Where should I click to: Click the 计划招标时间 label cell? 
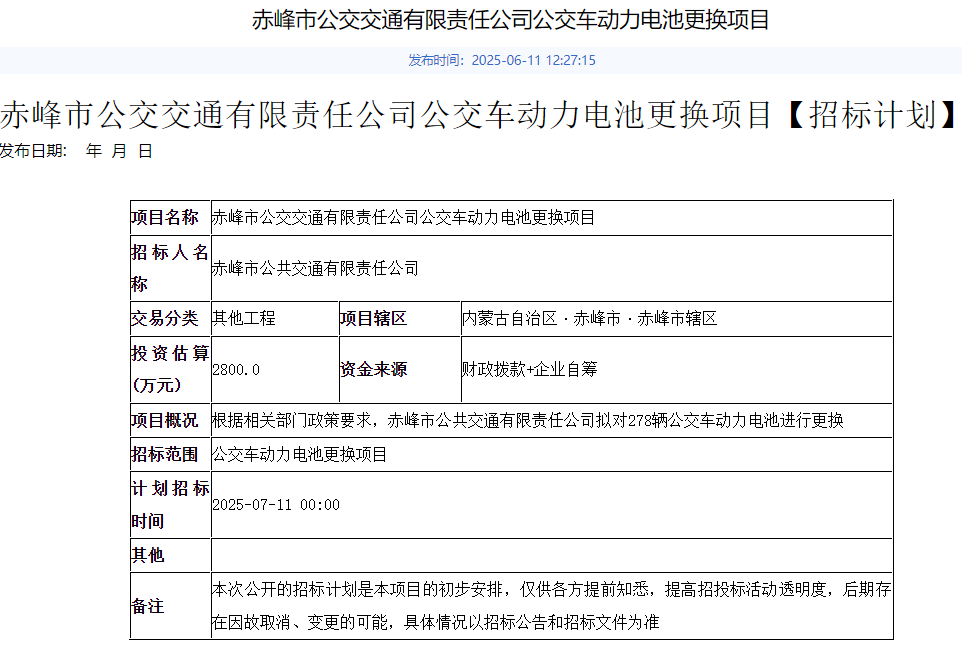pos(170,505)
